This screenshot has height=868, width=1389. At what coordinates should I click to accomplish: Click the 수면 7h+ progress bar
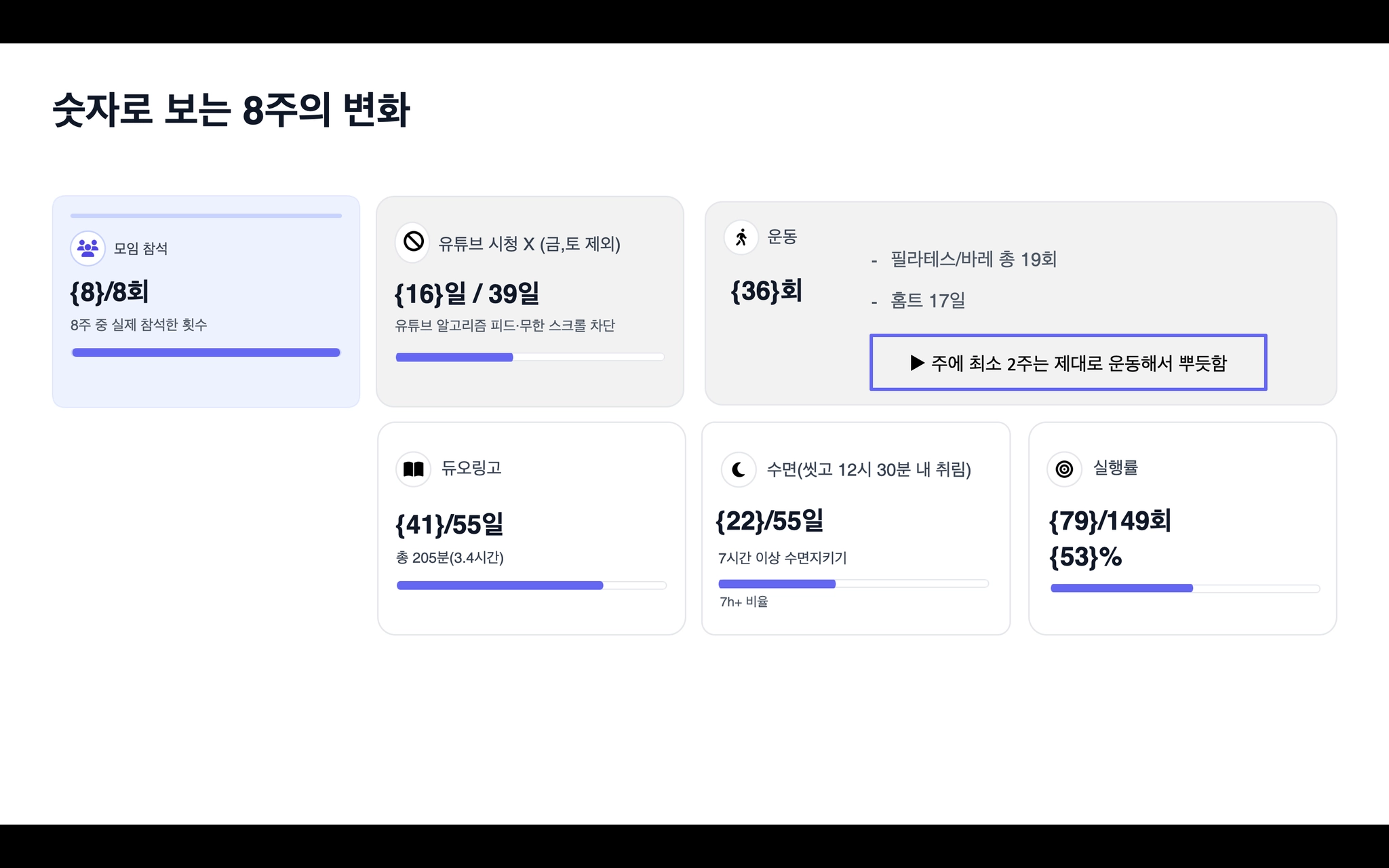coord(853,584)
